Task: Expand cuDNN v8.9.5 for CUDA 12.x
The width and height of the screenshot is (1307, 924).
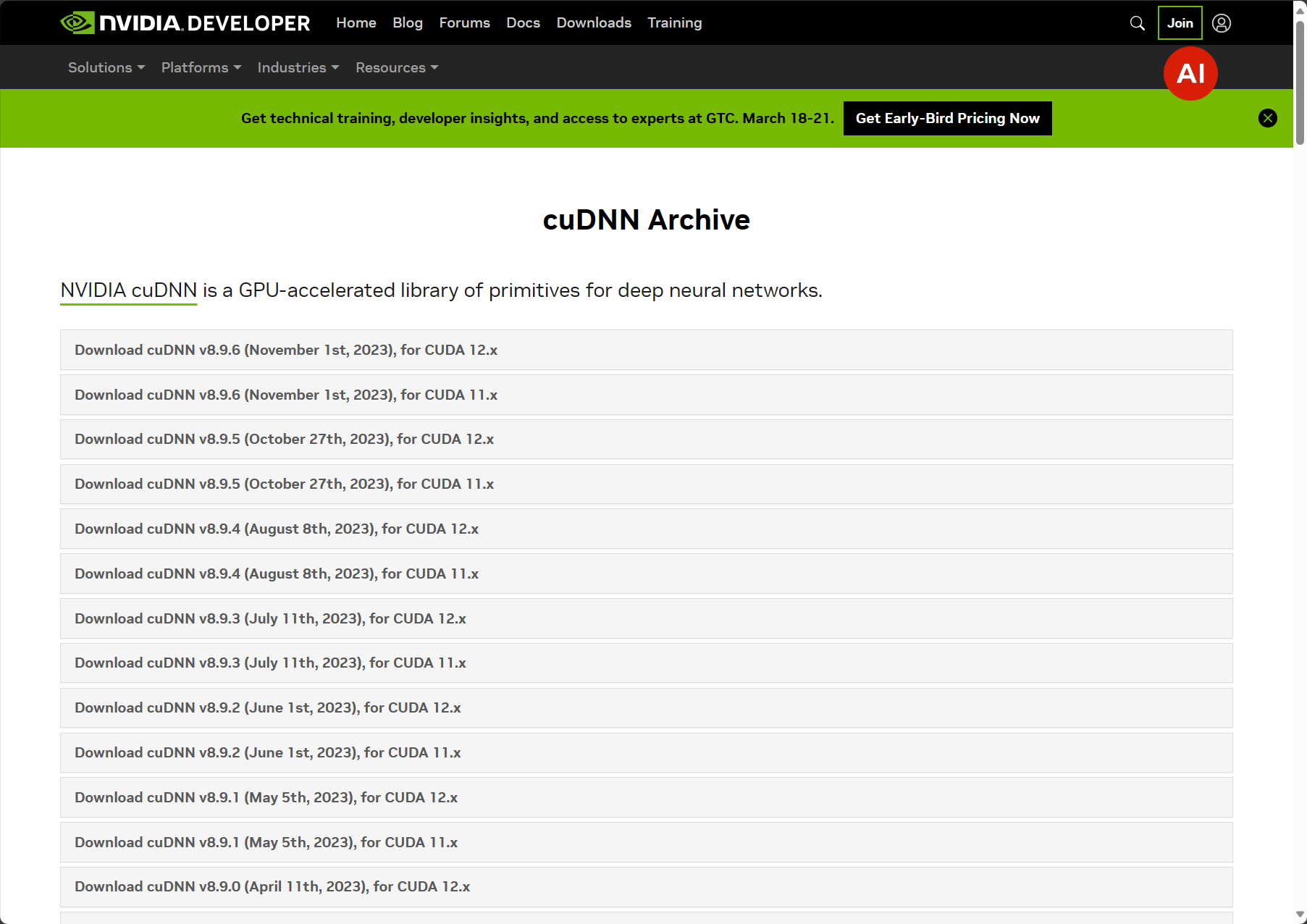Action: pos(647,439)
